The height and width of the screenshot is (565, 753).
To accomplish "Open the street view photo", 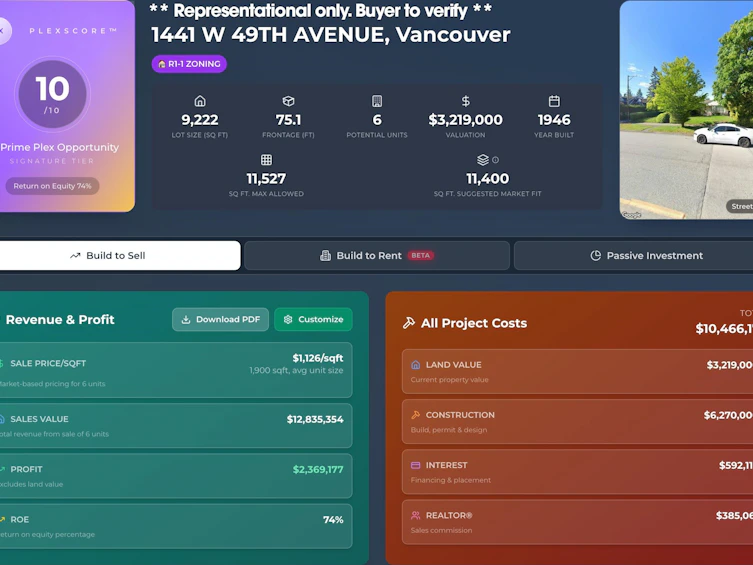I will (686, 110).
